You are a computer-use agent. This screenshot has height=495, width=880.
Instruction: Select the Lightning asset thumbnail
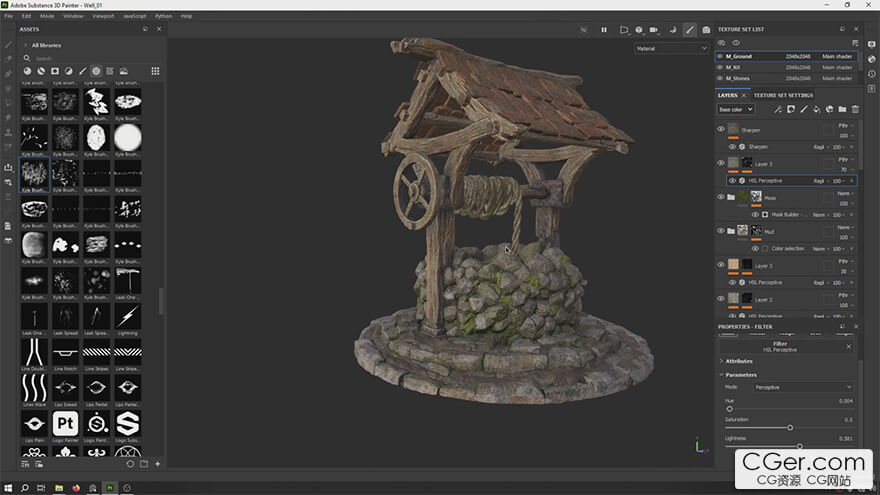[x=127, y=317]
